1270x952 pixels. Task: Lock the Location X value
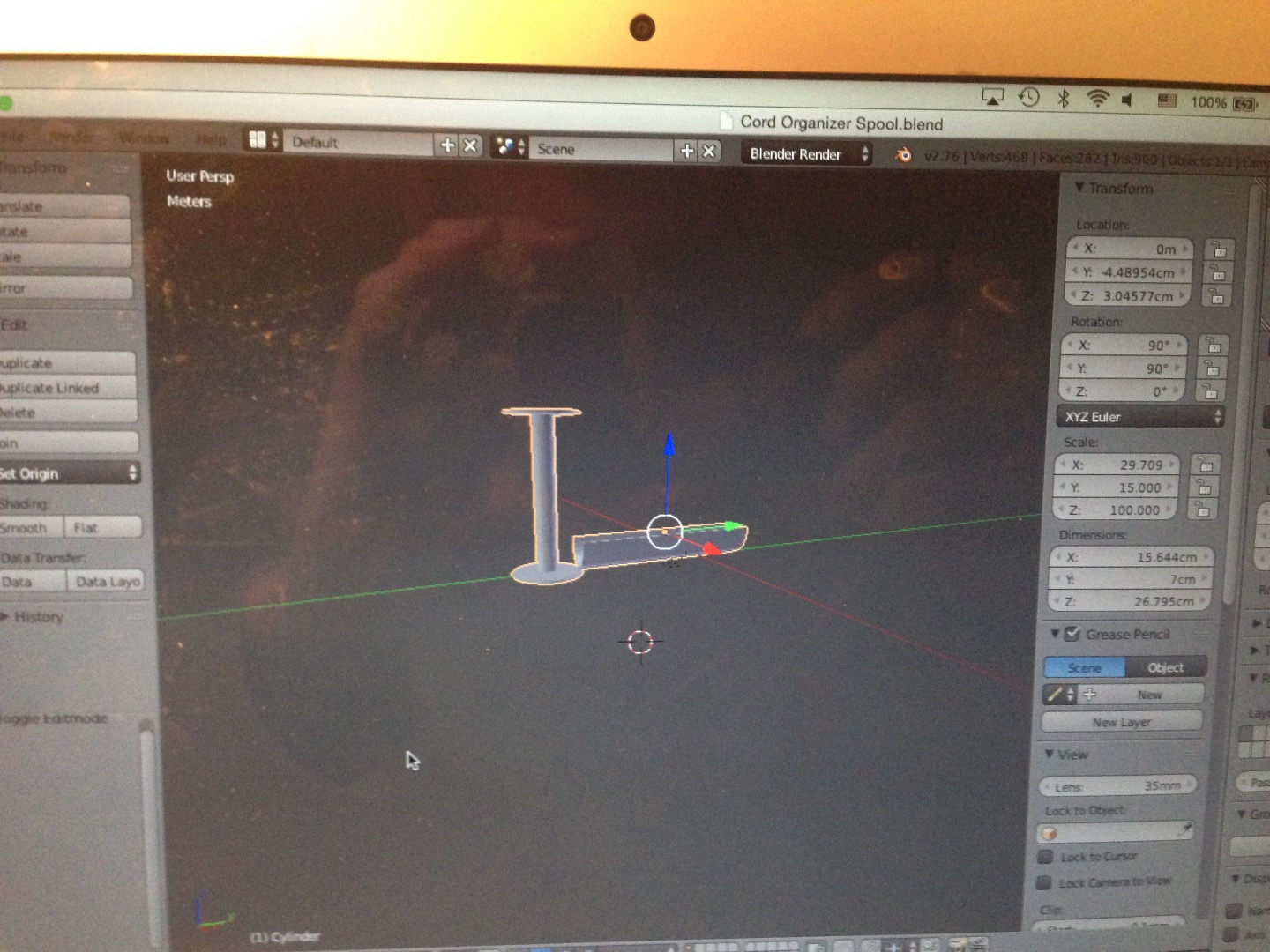tap(1218, 249)
